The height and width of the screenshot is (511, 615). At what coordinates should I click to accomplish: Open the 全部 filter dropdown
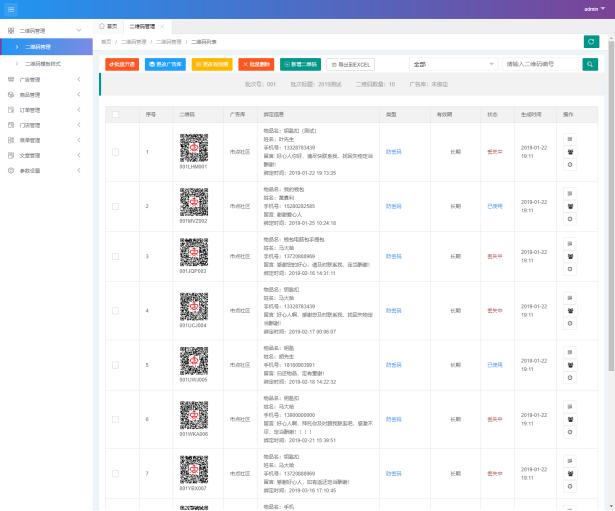pos(453,64)
